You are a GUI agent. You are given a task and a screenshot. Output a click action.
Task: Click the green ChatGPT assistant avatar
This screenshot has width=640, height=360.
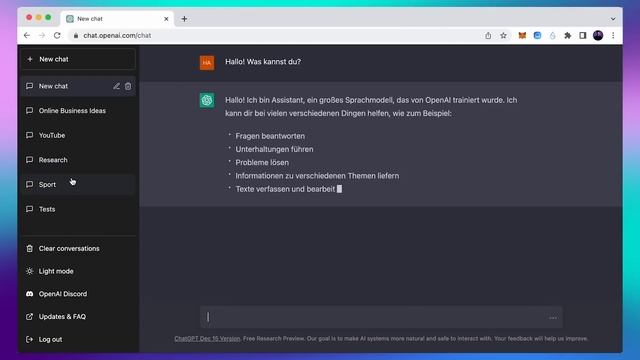[x=207, y=100]
